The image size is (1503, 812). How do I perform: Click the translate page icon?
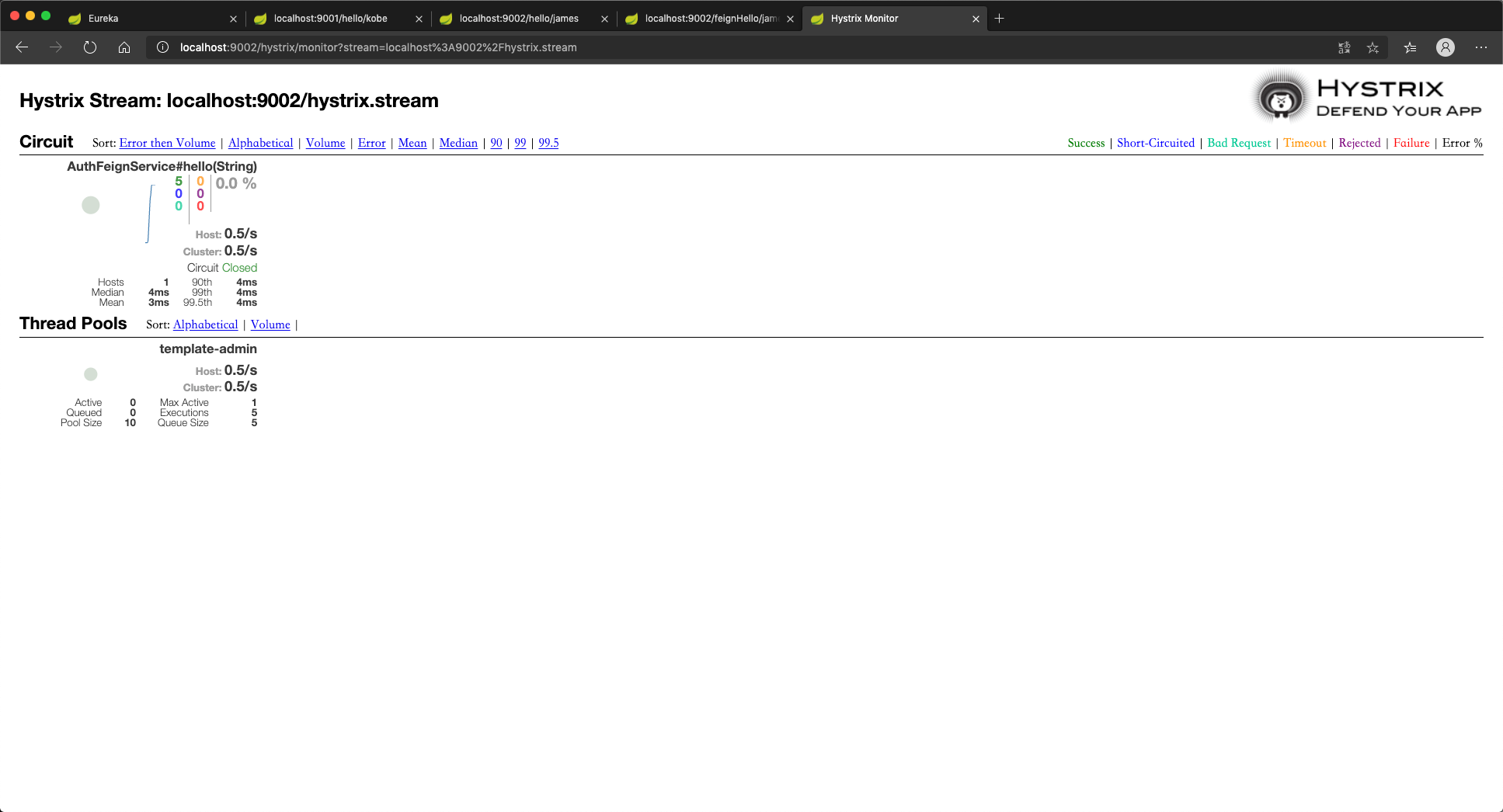[1344, 47]
